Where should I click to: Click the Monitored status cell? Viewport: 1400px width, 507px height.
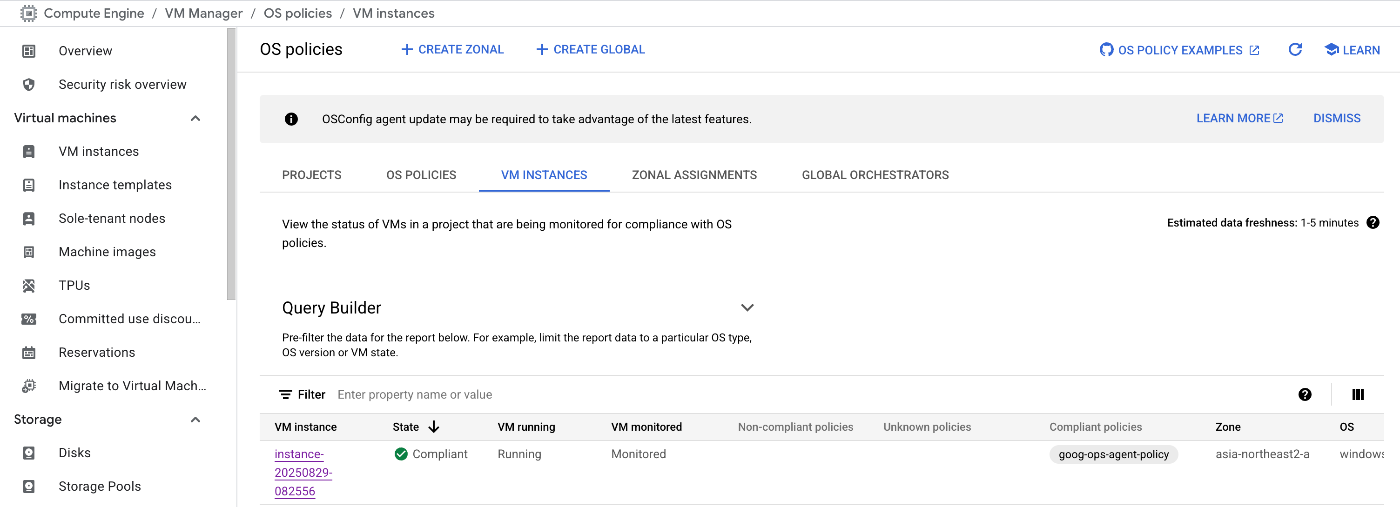639,454
